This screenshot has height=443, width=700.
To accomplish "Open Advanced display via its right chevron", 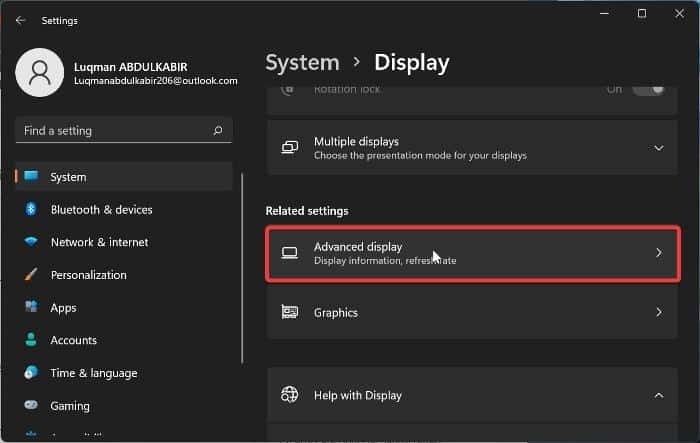I will (659, 253).
